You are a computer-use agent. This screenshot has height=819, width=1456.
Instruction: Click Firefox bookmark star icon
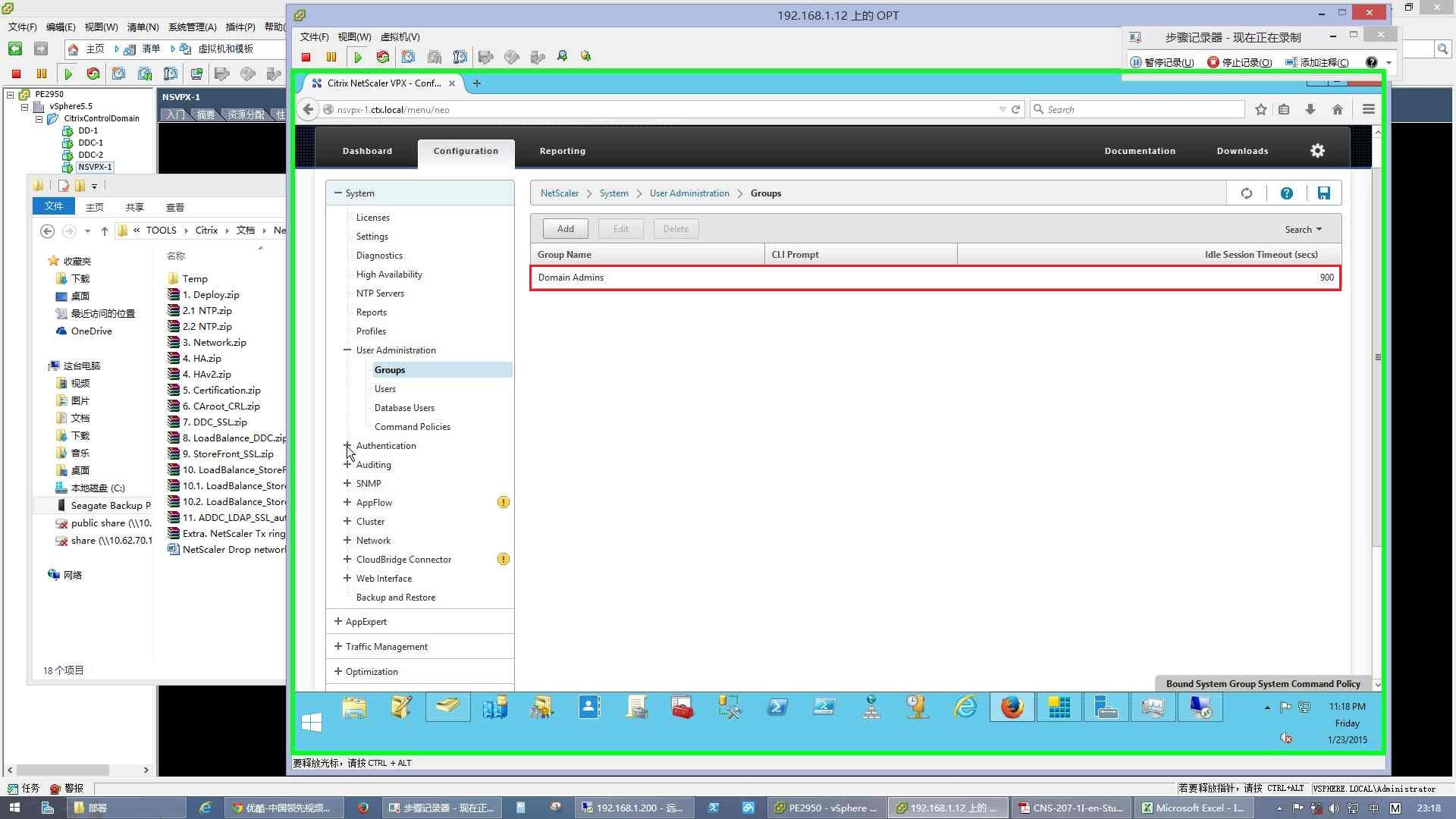coord(1261,109)
